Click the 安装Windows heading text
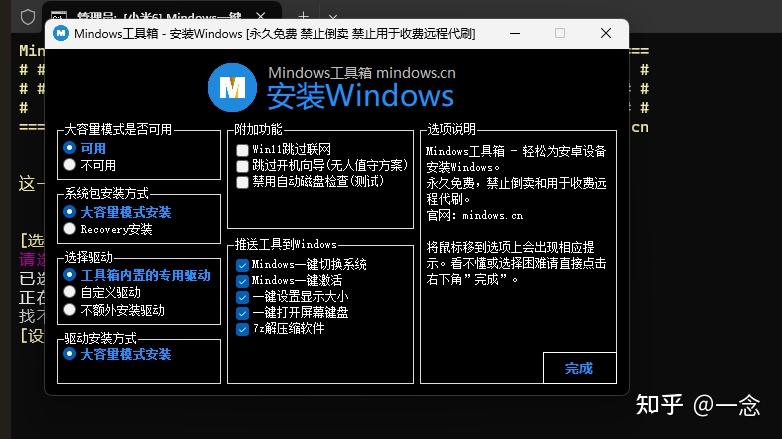Viewport: 782px width, 439px height. point(360,96)
